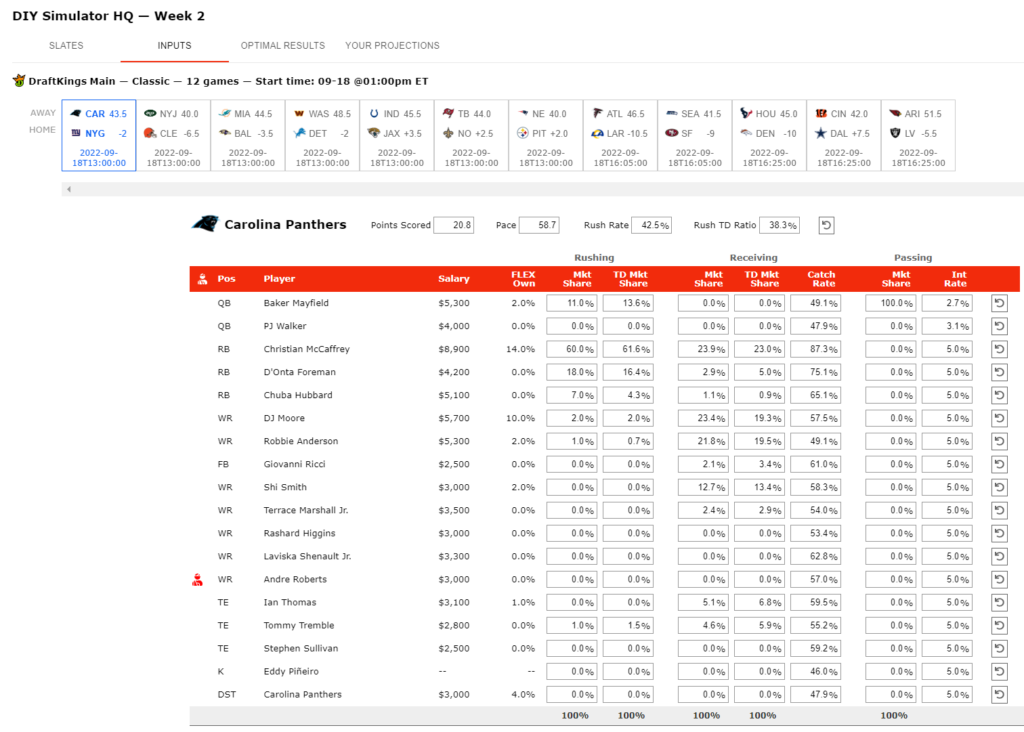Edit Baker Mayfield's passing market share field
This screenshot has height=732, width=1024.
point(890,303)
